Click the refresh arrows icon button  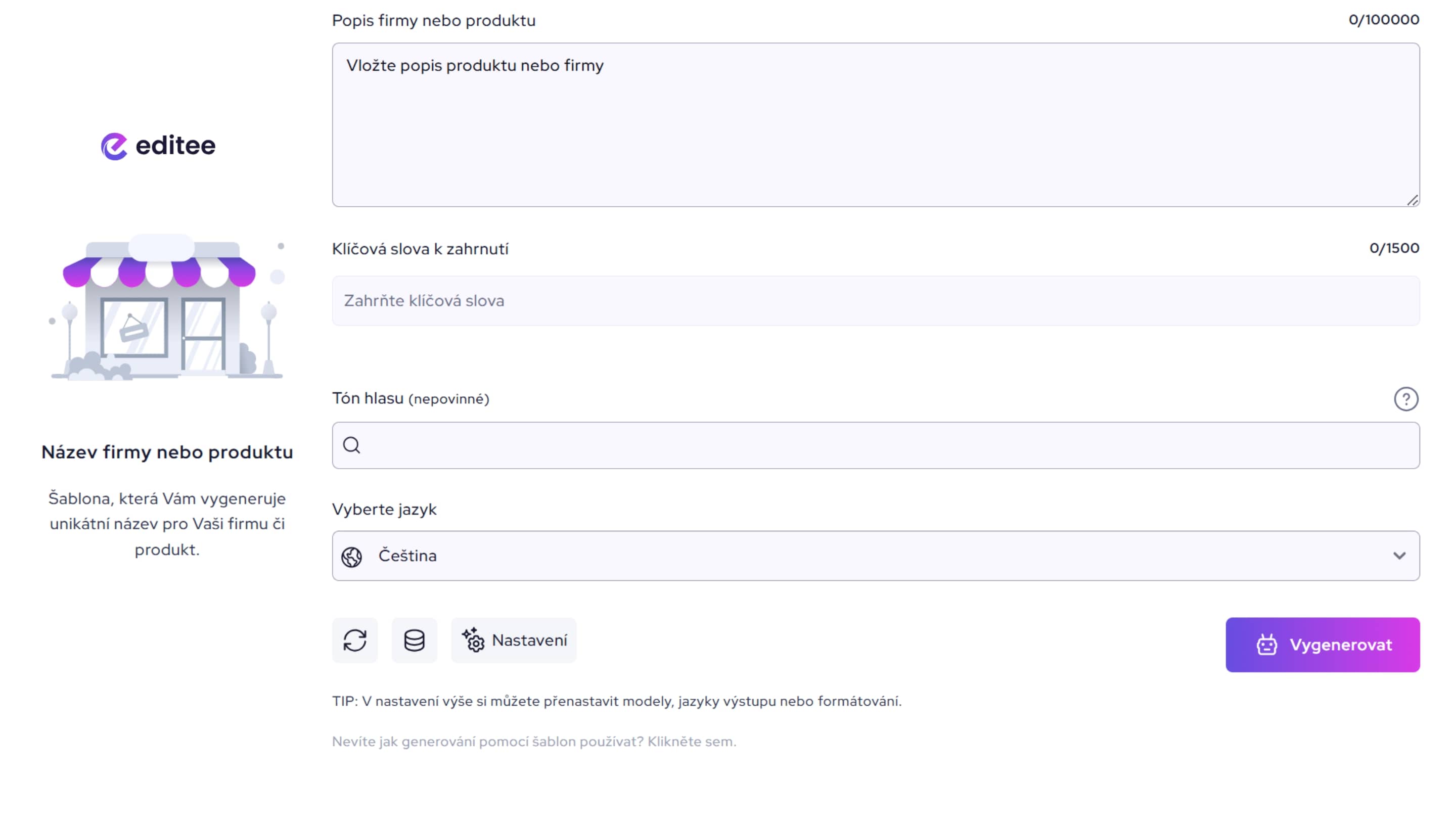point(355,641)
